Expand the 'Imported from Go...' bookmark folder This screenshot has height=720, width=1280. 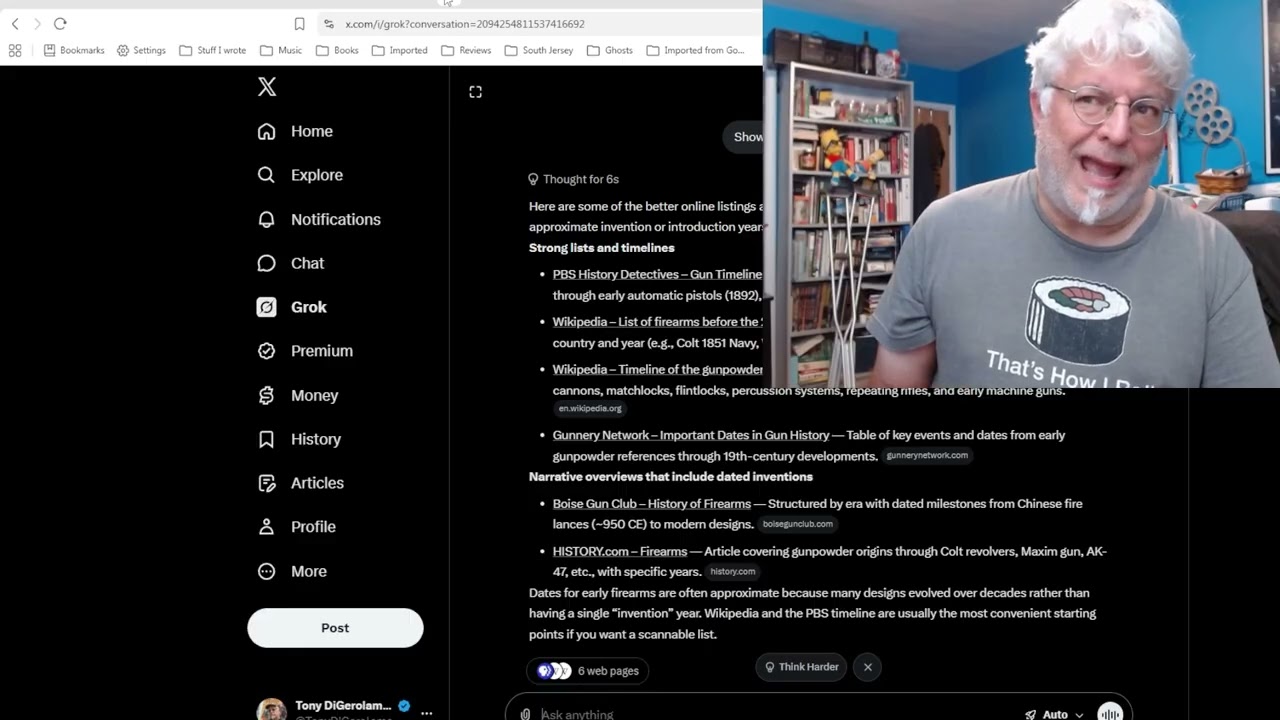click(x=695, y=50)
